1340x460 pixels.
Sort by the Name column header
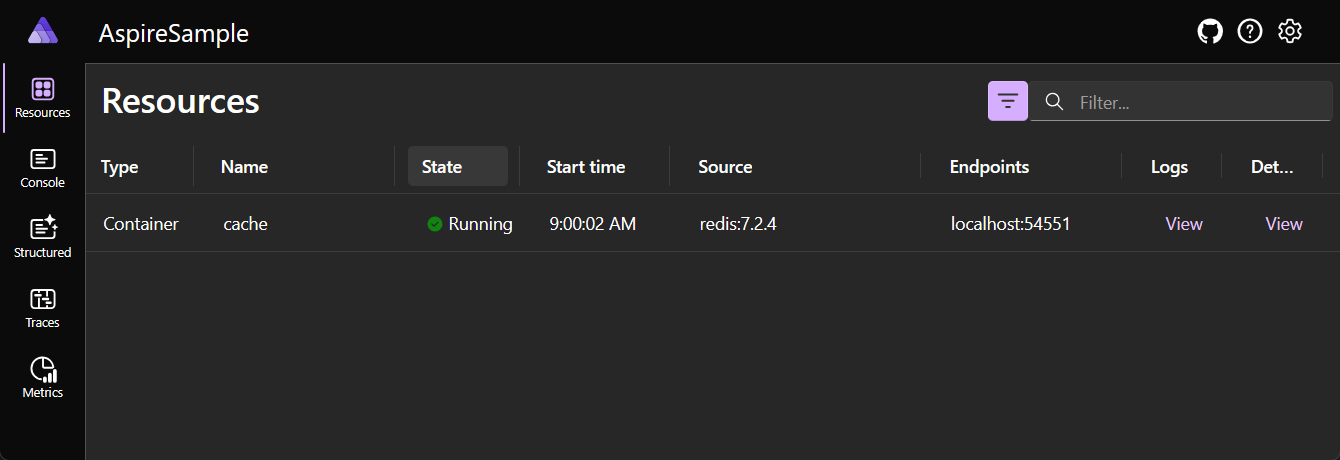pos(245,167)
